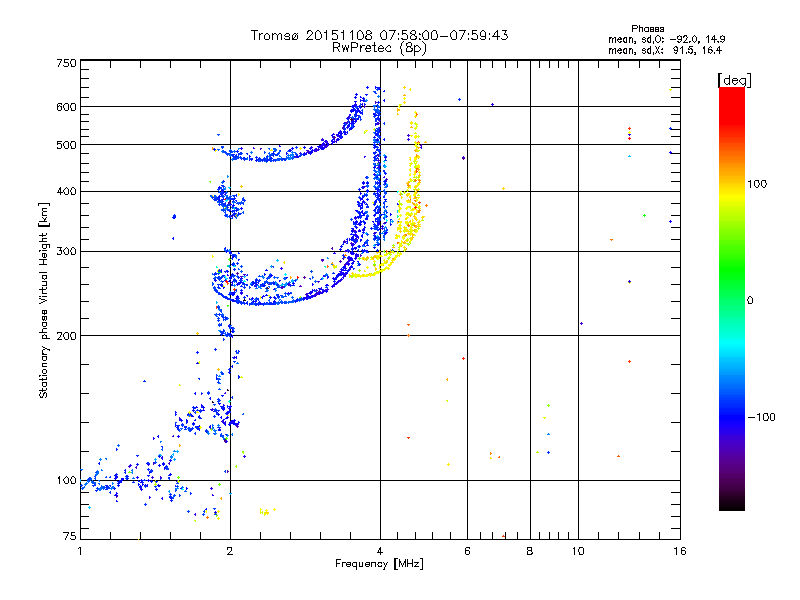The width and height of the screenshot is (800, 600).
Task: Click y-axis tick label '400'
Action: point(66,191)
